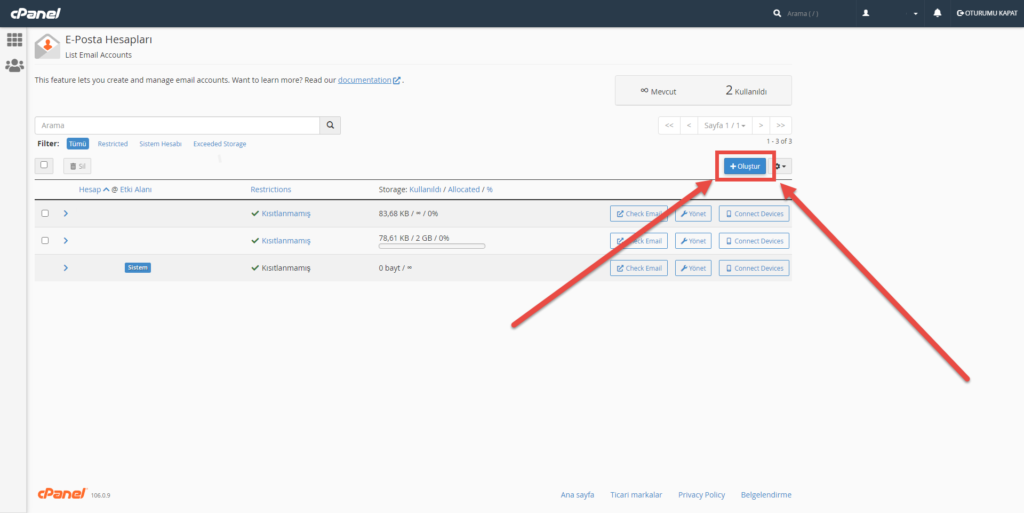This screenshot has width=1024, height=513.
Task: Open the gear settings dropdown next to Oluştur
Action: click(x=781, y=166)
